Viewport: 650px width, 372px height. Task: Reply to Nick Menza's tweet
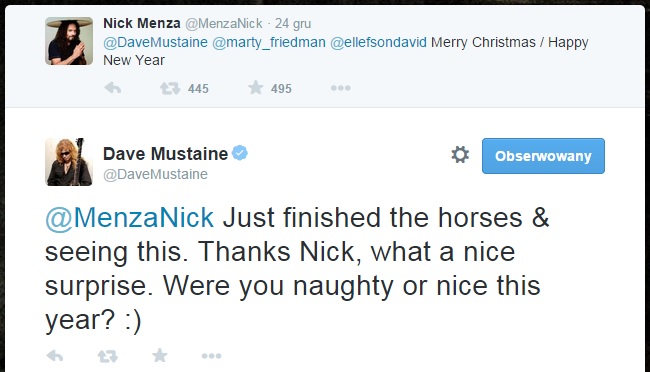point(112,88)
